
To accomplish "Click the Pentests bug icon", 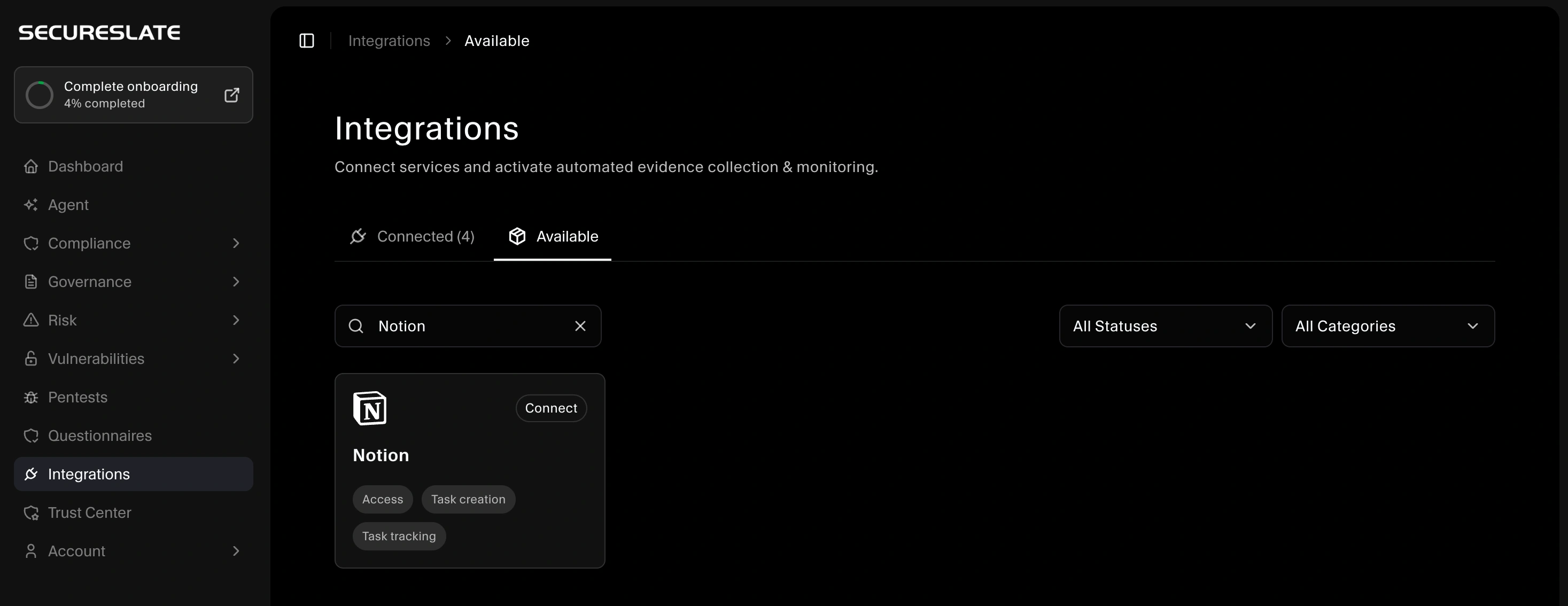I will (x=31, y=397).
